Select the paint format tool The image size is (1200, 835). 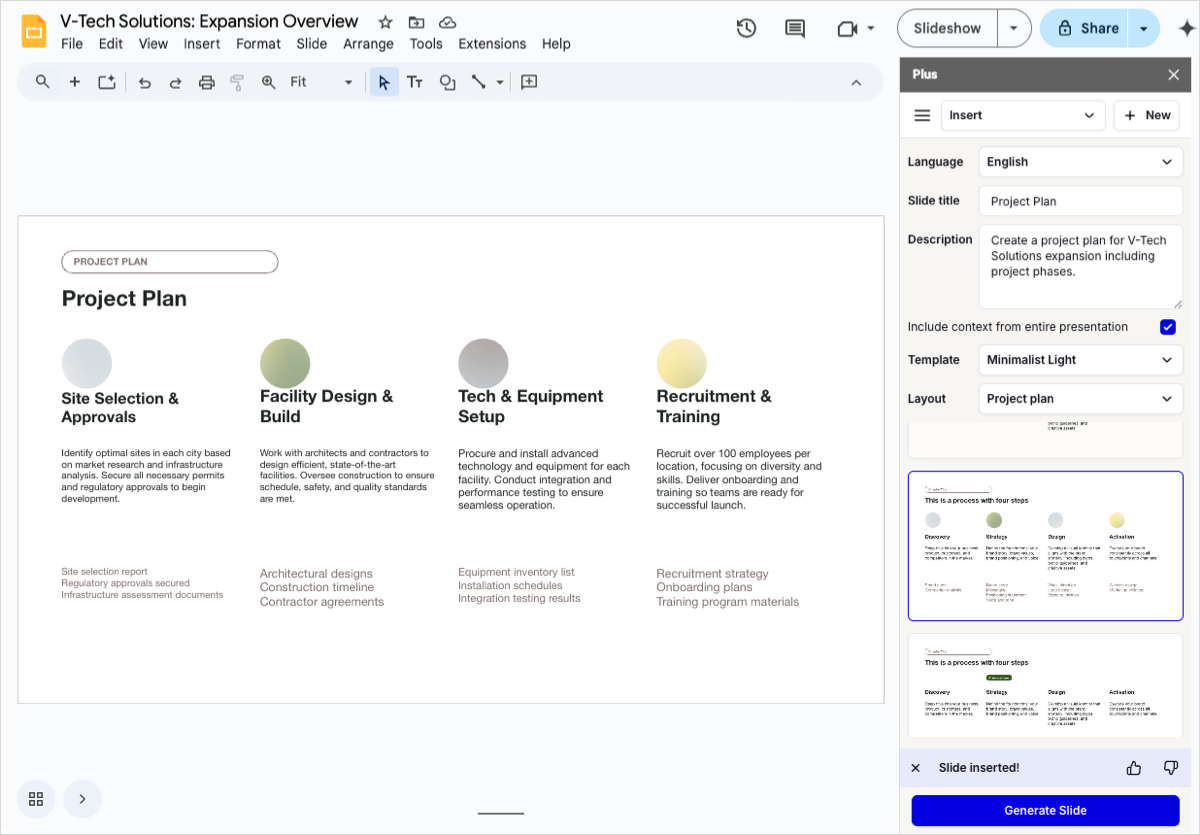[237, 83]
